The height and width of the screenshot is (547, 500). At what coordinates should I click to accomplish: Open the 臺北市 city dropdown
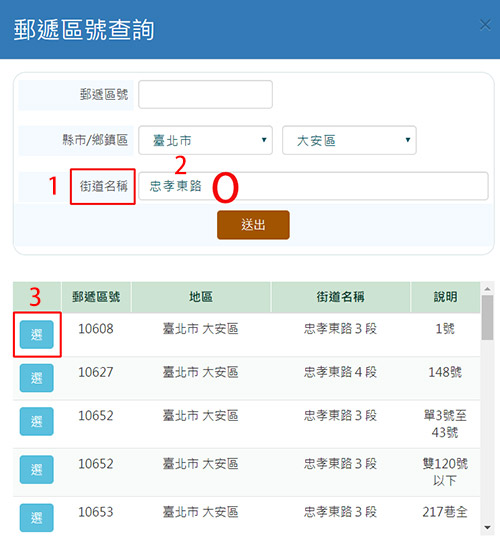point(206,140)
